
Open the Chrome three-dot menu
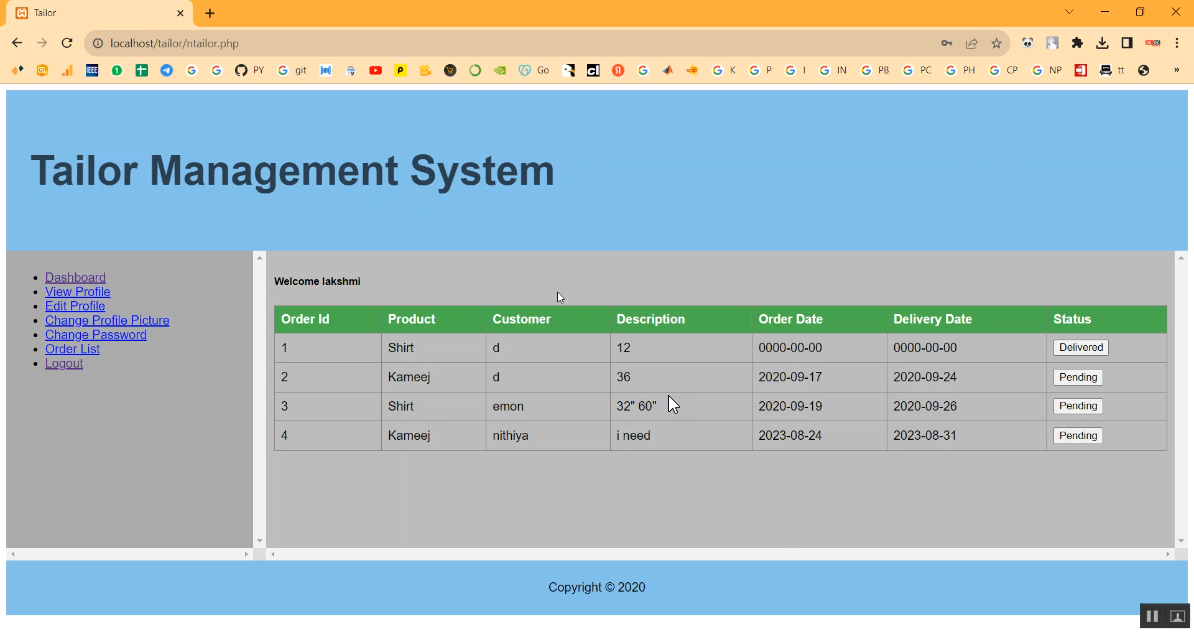(x=1177, y=43)
